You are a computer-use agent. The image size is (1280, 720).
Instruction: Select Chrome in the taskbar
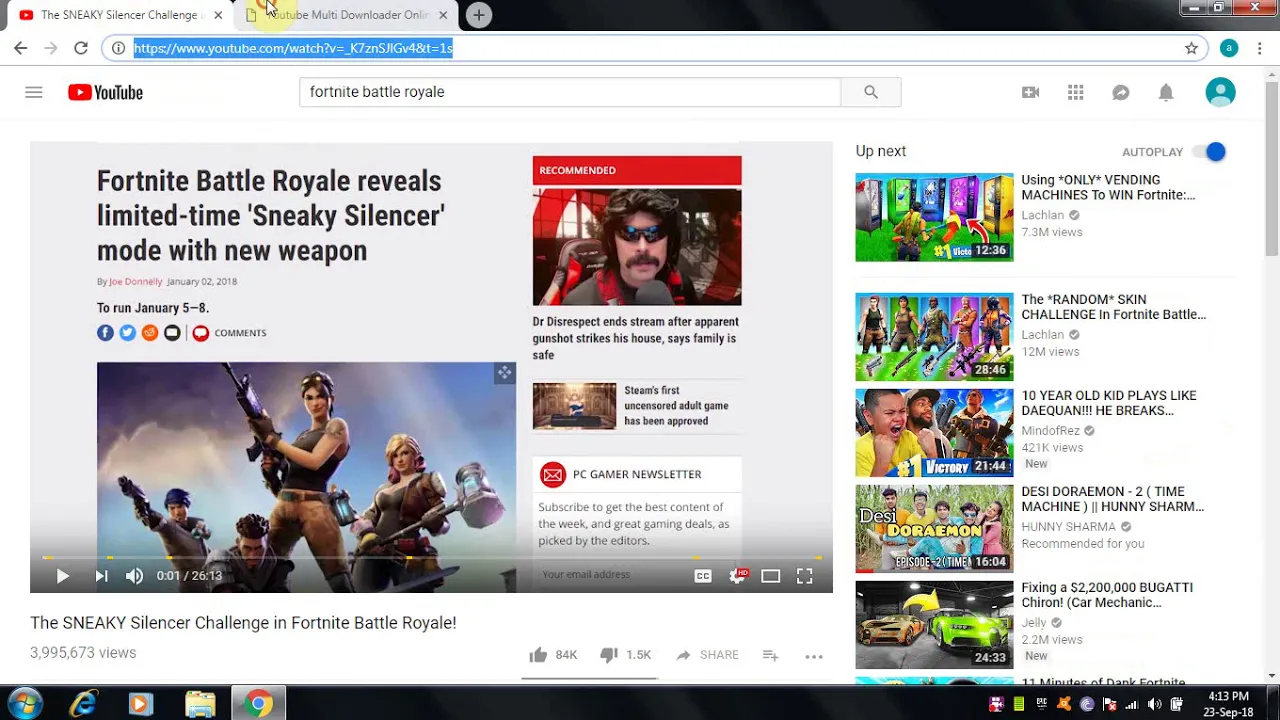258,704
